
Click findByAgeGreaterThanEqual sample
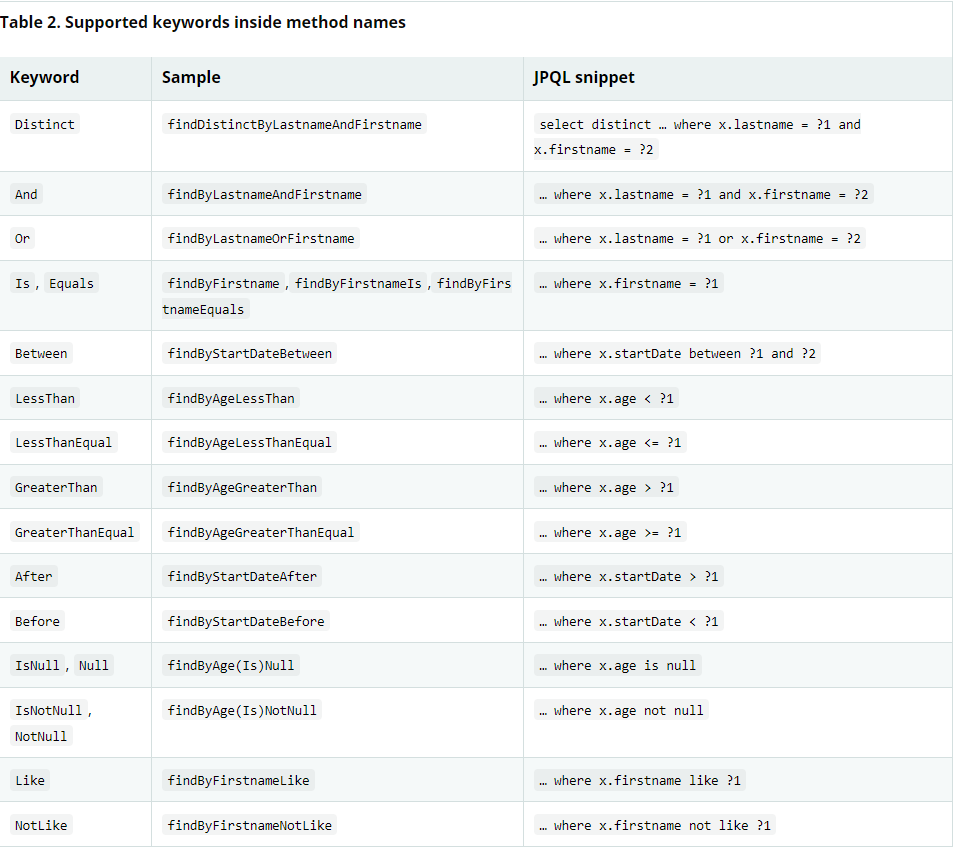tap(261, 532)
